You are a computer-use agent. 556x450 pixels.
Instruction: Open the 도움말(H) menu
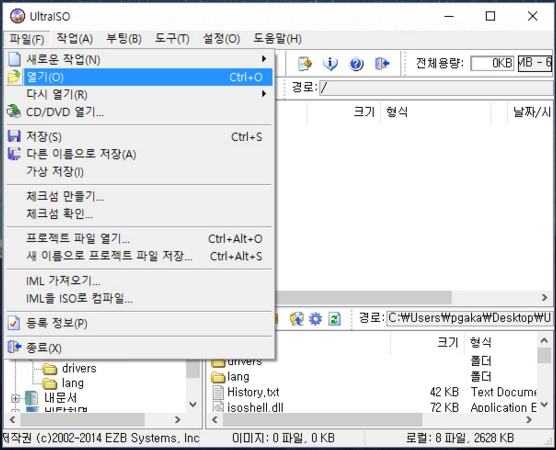point(277,39)
